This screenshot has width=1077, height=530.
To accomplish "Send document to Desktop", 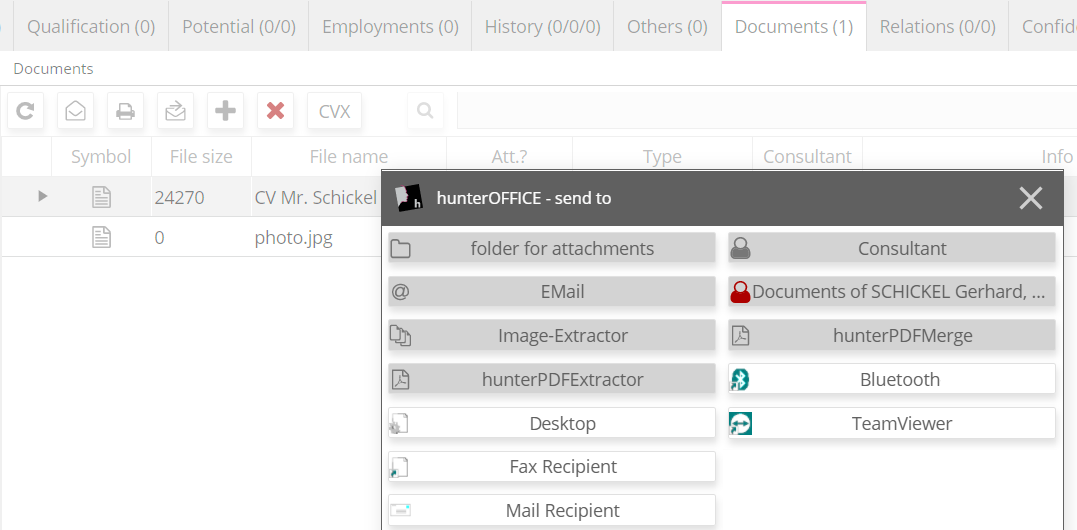I will [x=552, y=423].
